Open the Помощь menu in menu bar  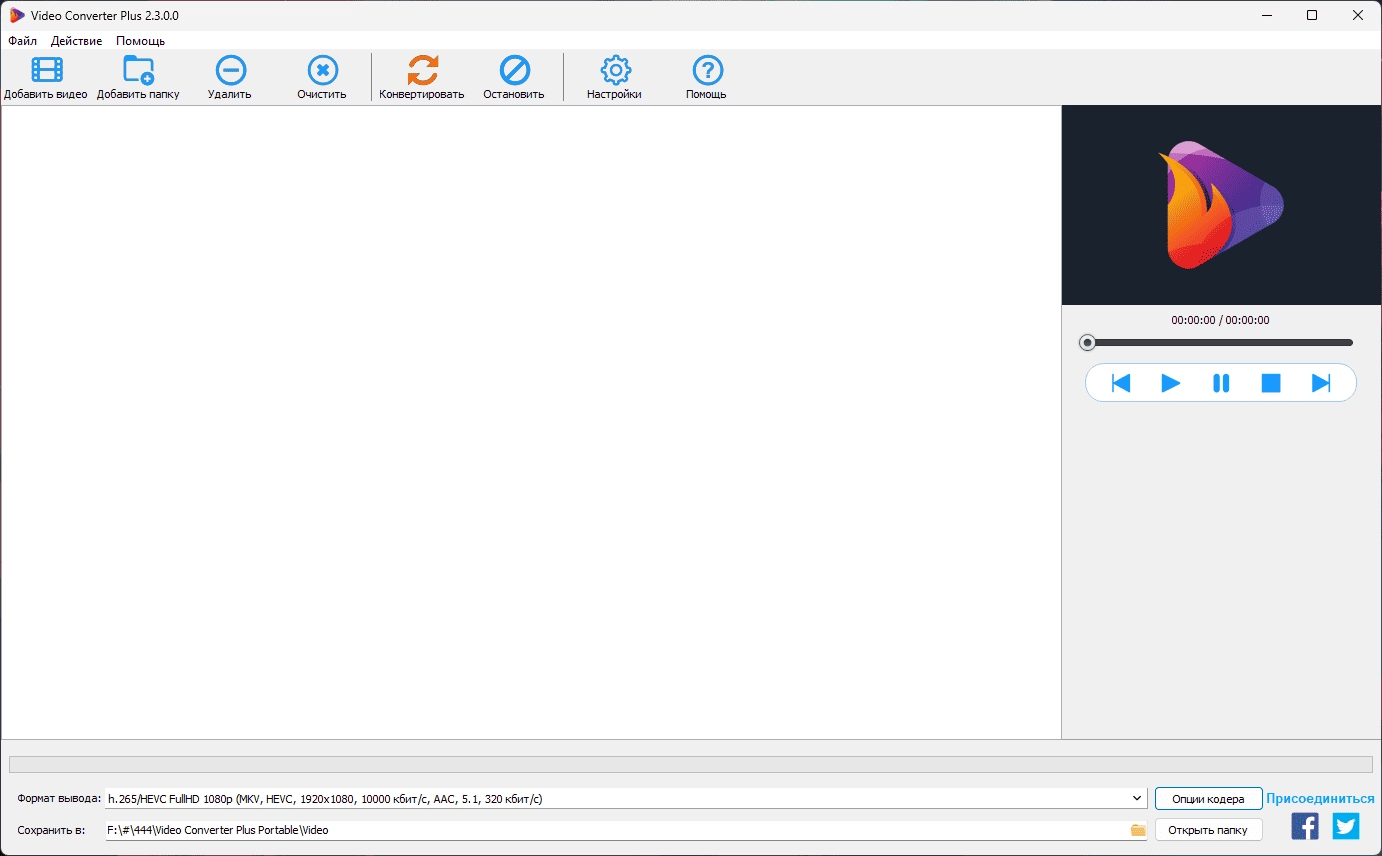click(140, 41)
